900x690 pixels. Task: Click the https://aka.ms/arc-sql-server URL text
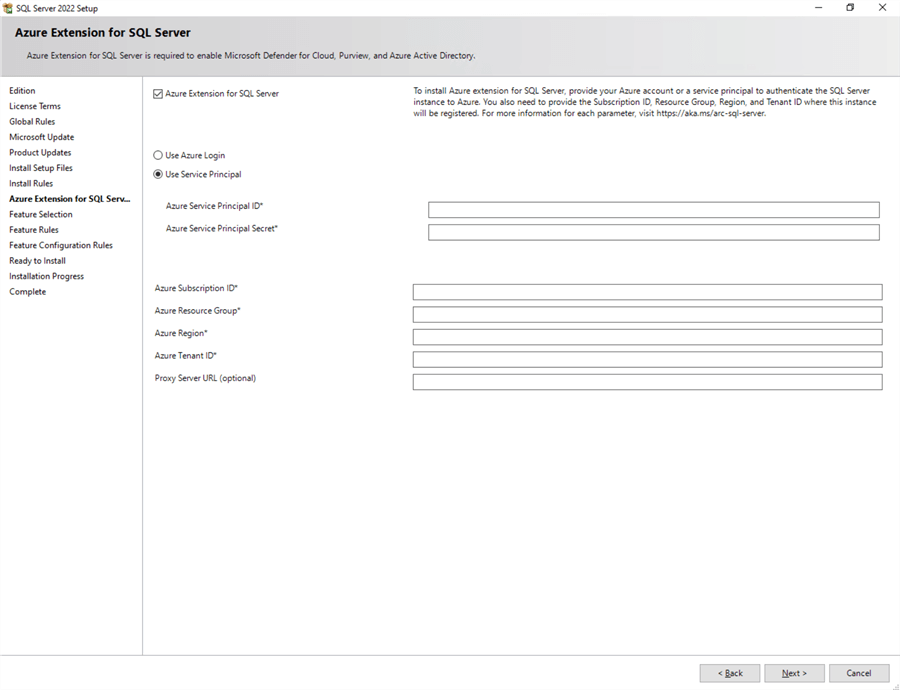coord(711,114)
